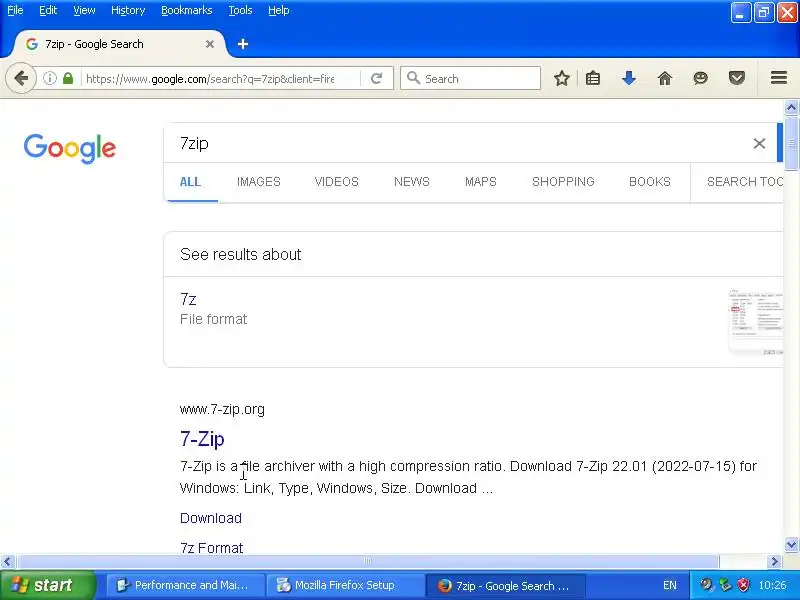This screenshot has height=600, width=800.
Task: Switch to BOOKS results tab
Action: pyautogui.click(x=649, y=182)
